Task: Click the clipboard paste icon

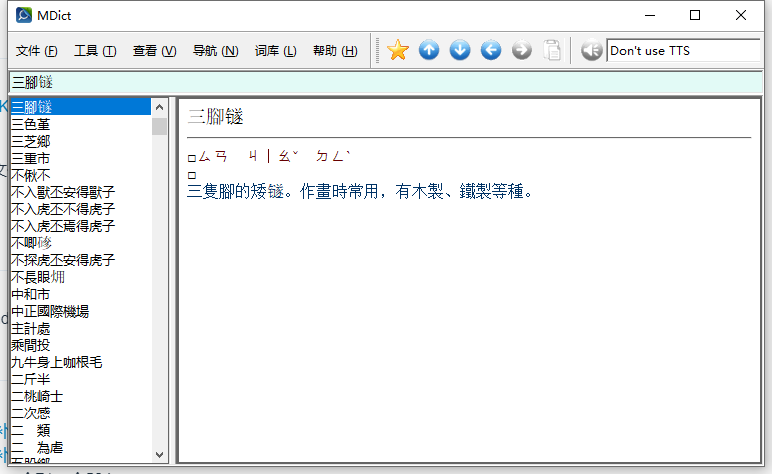Action: (x=552, y=50)
